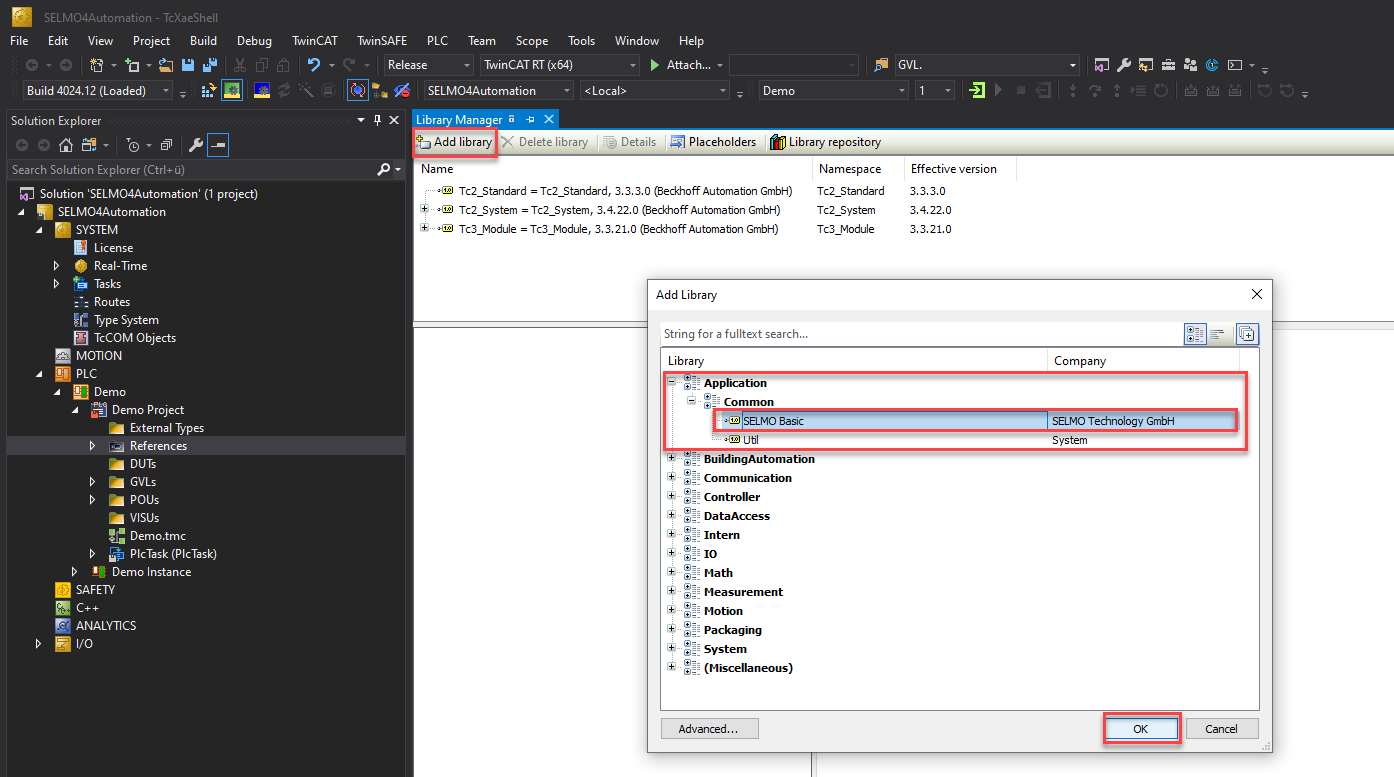Viewport: 1394px width, 777px height.
Task: Open the Scope menu
Action: click(532, 41)
